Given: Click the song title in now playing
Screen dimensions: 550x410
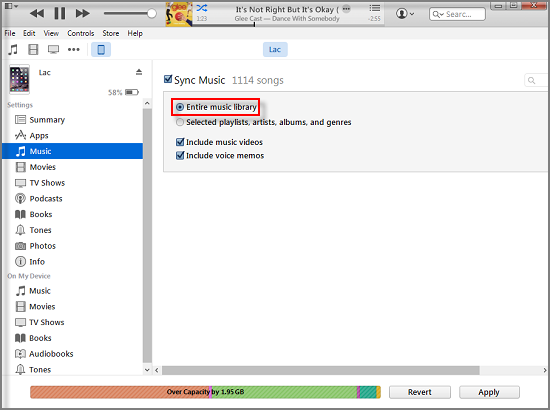Looking at the screenshot, I should 287,9.
